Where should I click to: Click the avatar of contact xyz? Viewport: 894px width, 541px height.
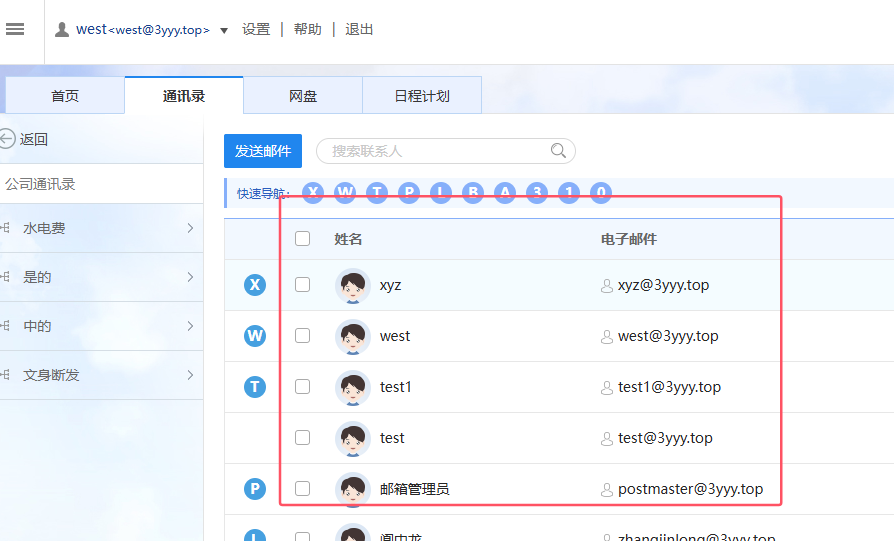pos(353,286)
